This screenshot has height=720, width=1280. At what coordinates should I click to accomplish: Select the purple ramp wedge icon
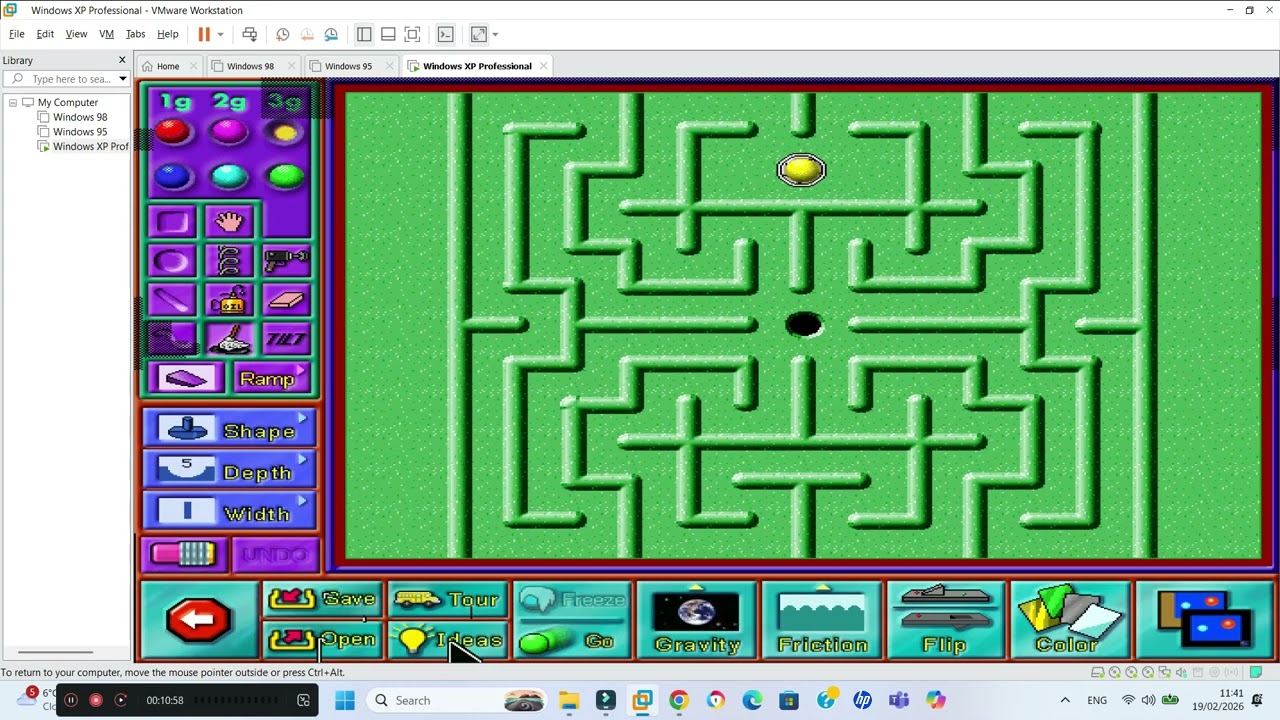click(187, 379)
